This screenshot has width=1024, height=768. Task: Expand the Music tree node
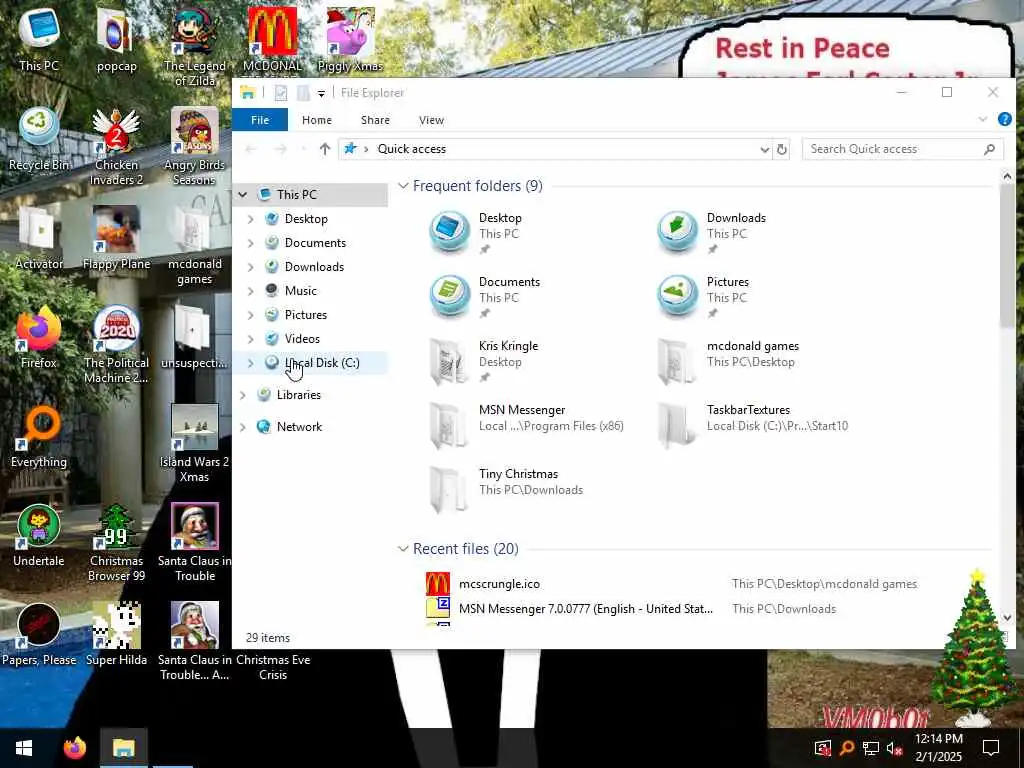251,291
